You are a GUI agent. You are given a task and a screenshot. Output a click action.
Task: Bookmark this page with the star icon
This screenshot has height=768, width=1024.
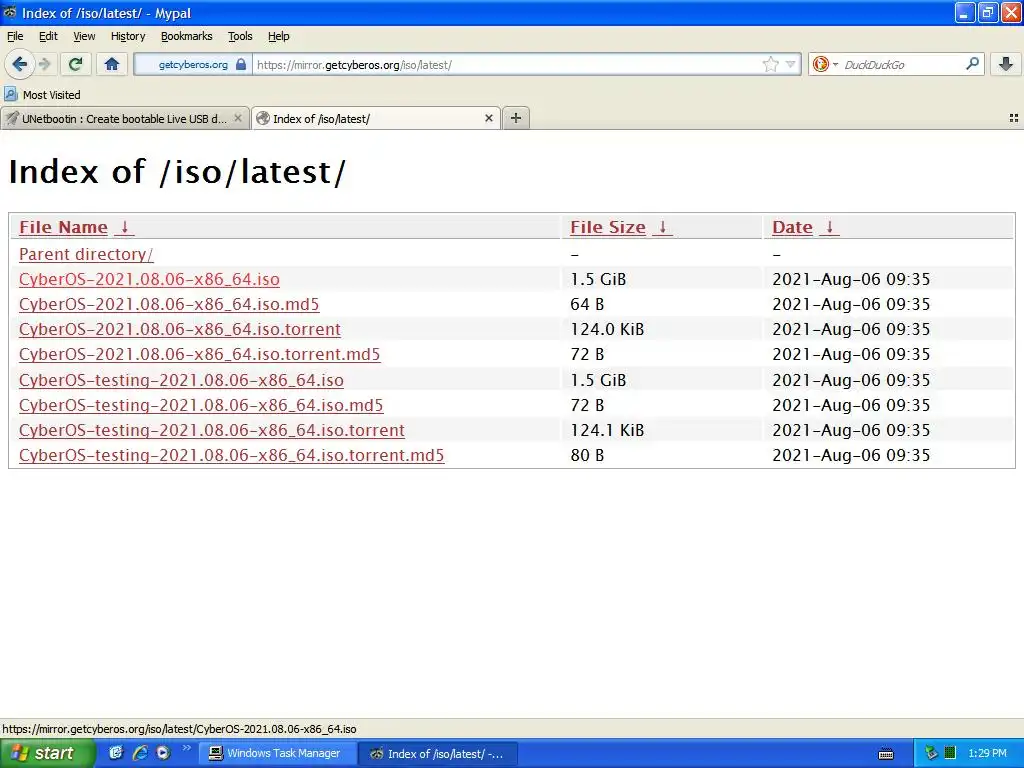[x=771, y=65]
